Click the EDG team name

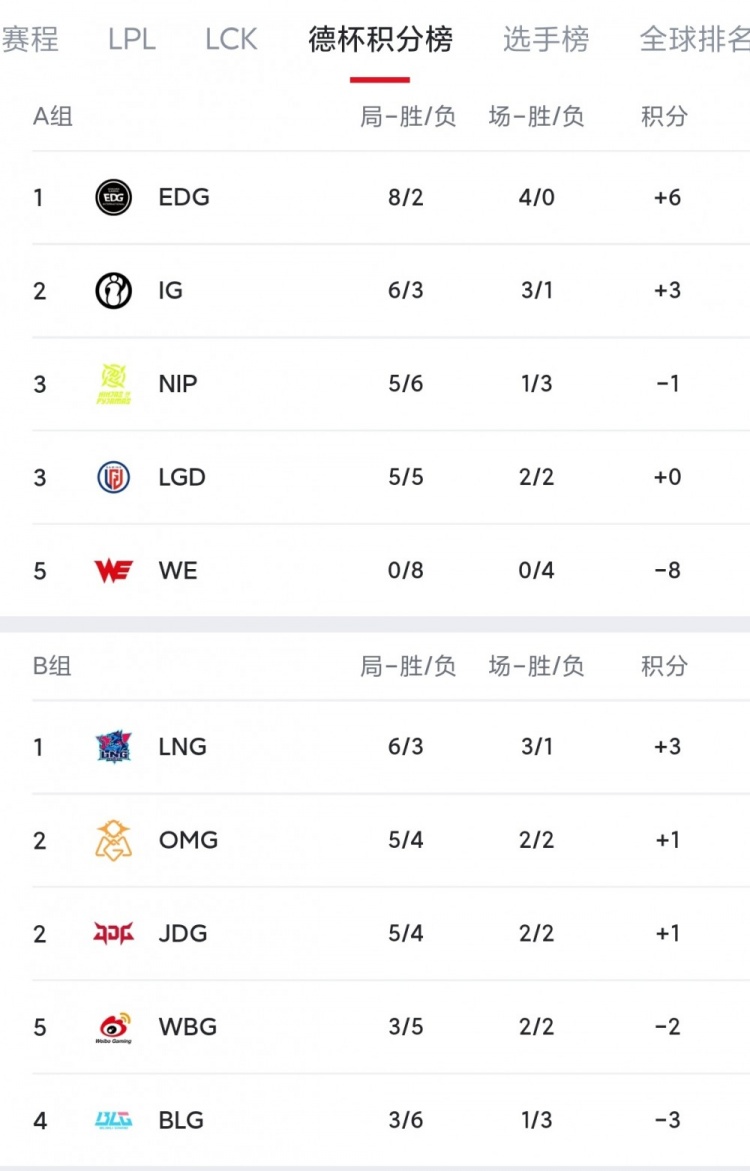coord(184,197)
